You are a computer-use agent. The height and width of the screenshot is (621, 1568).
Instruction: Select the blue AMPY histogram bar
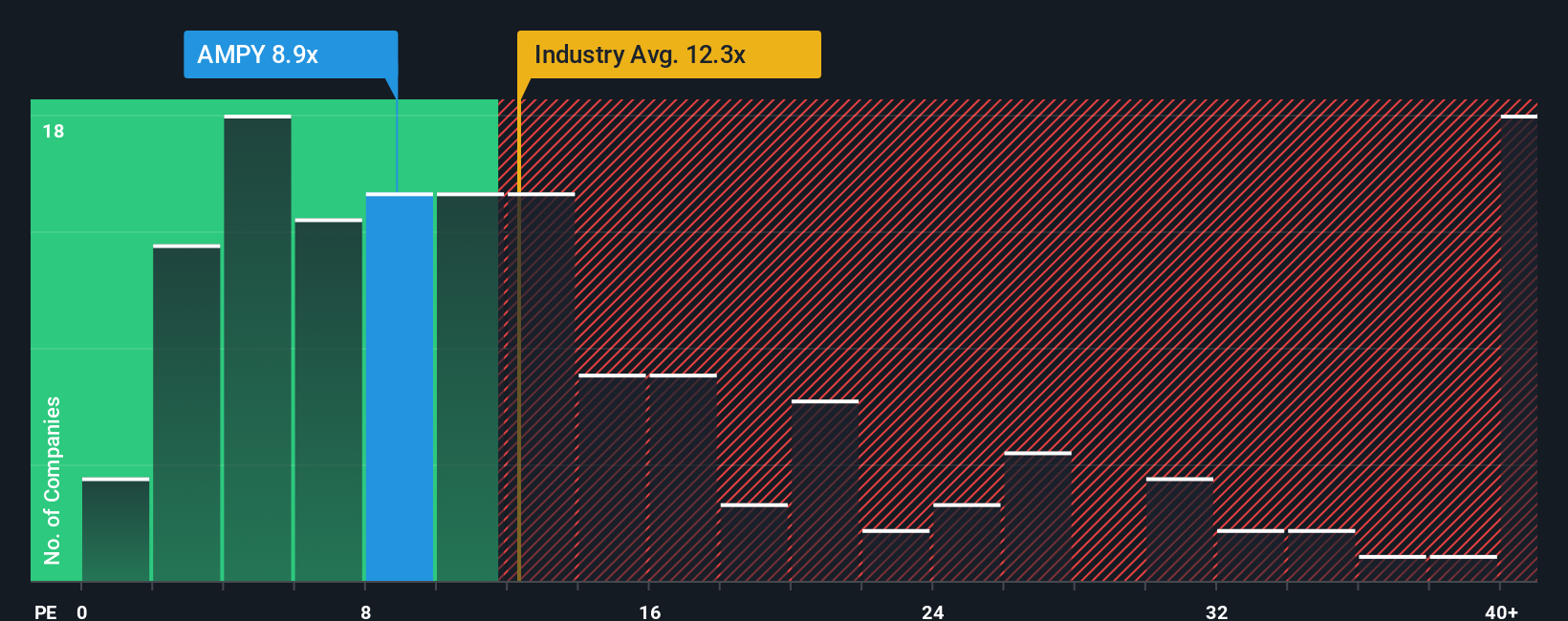(400, 387)
